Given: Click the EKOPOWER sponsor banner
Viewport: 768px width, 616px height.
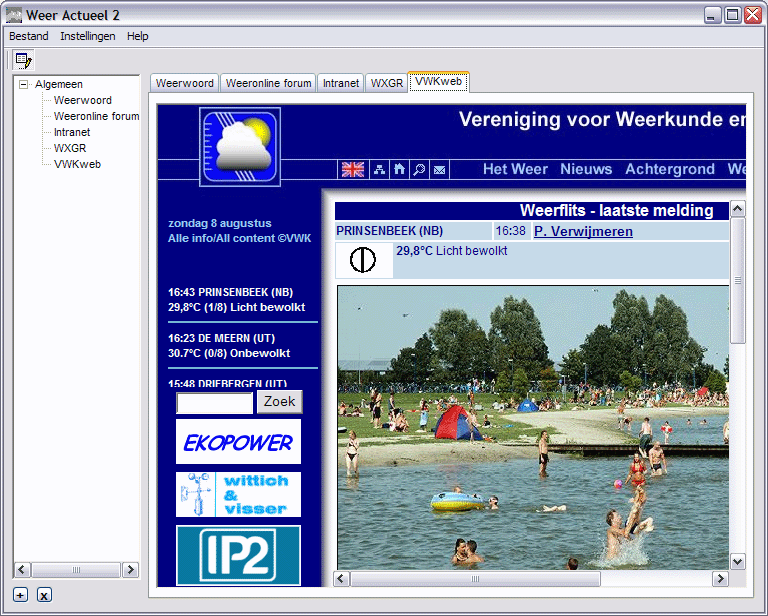Looking at the screenshot, I should tap(239, 442).
